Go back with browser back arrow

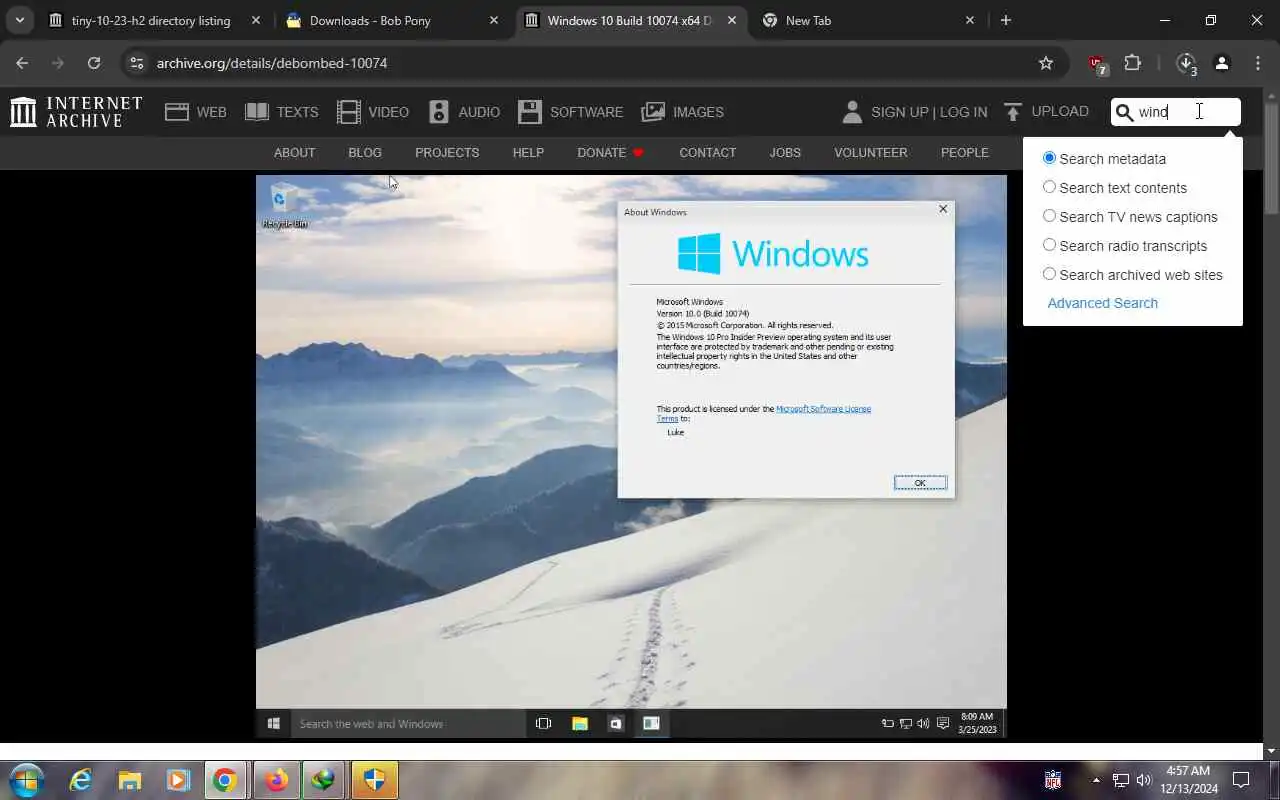coord(22,63)
